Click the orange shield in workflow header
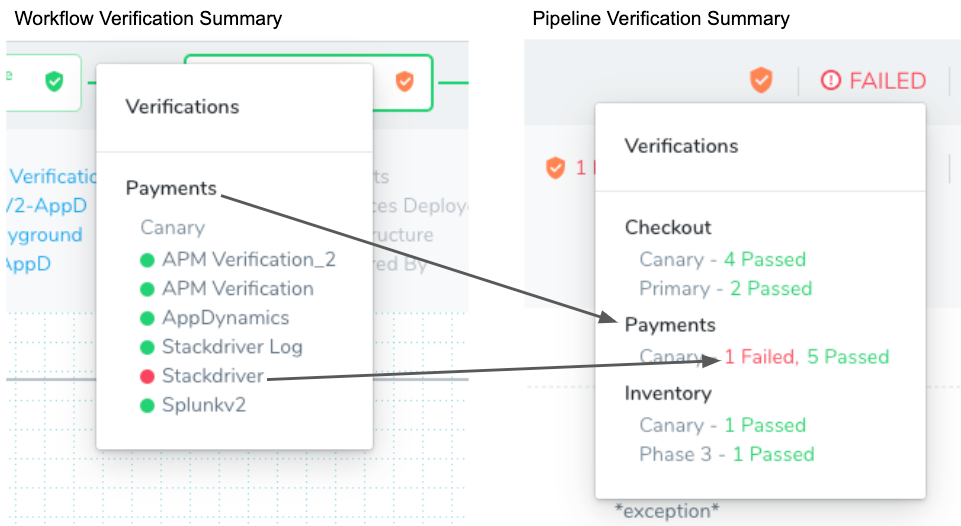Image resolution: width=961 pixels, height=526 pixels. (405, 81)
